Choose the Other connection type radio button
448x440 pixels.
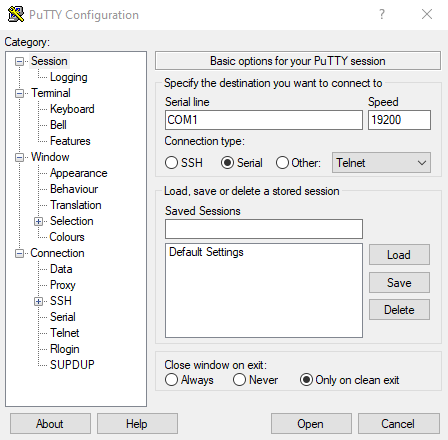(282, 163)
